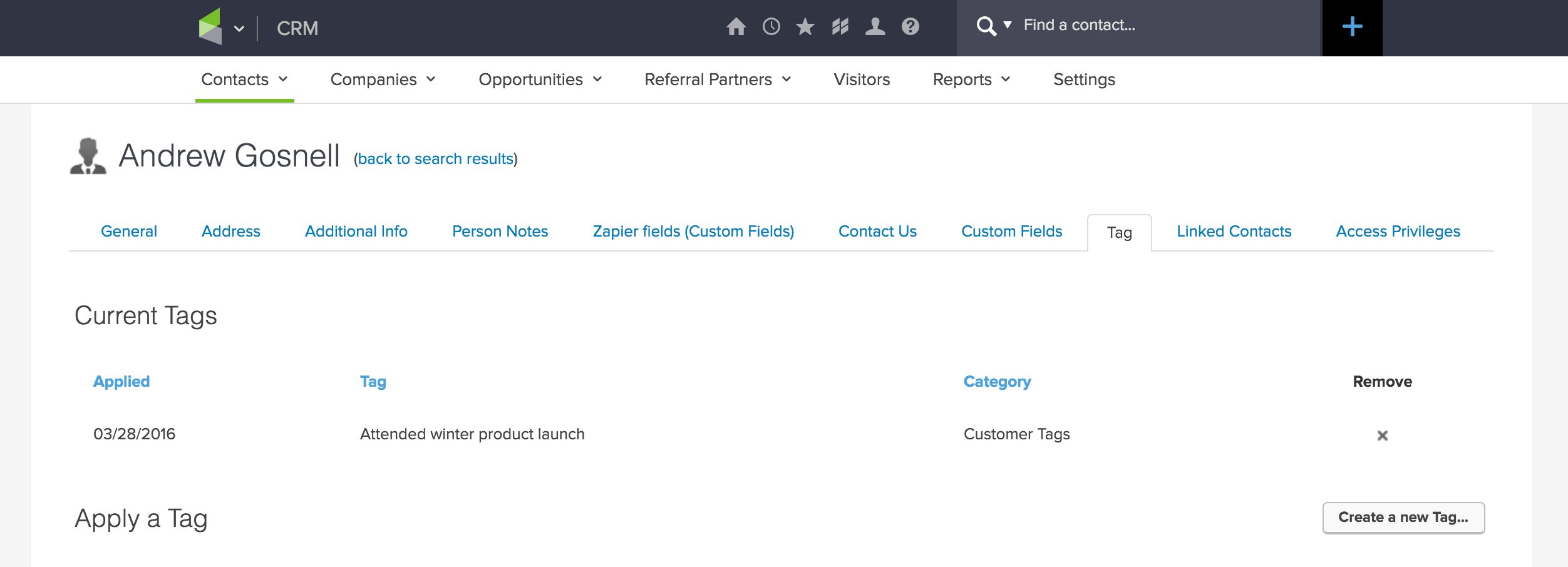
Task: Open recent items clock icon
Action: (x=771, y=26)
